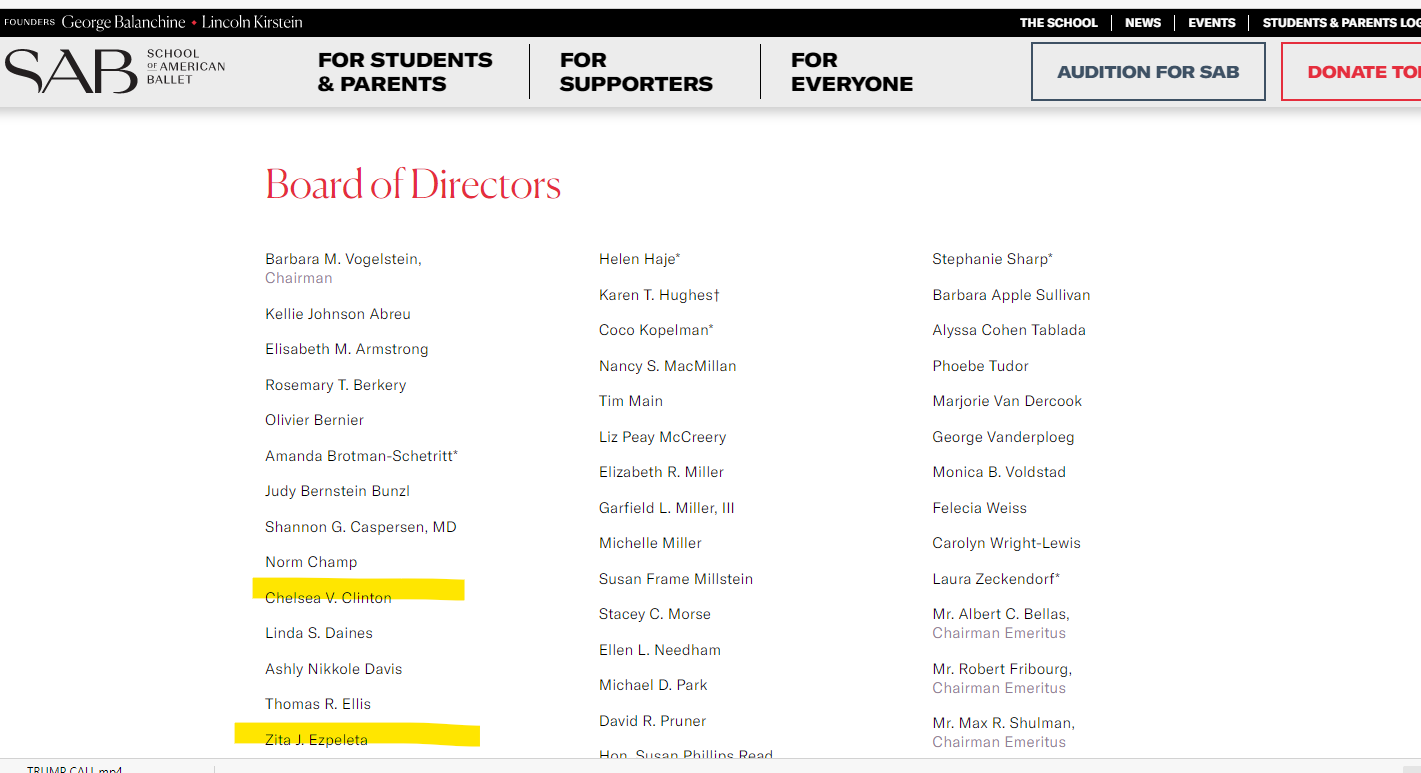Click the red Donate button
Screen dimensions: 1421x773
point(1351,72)
